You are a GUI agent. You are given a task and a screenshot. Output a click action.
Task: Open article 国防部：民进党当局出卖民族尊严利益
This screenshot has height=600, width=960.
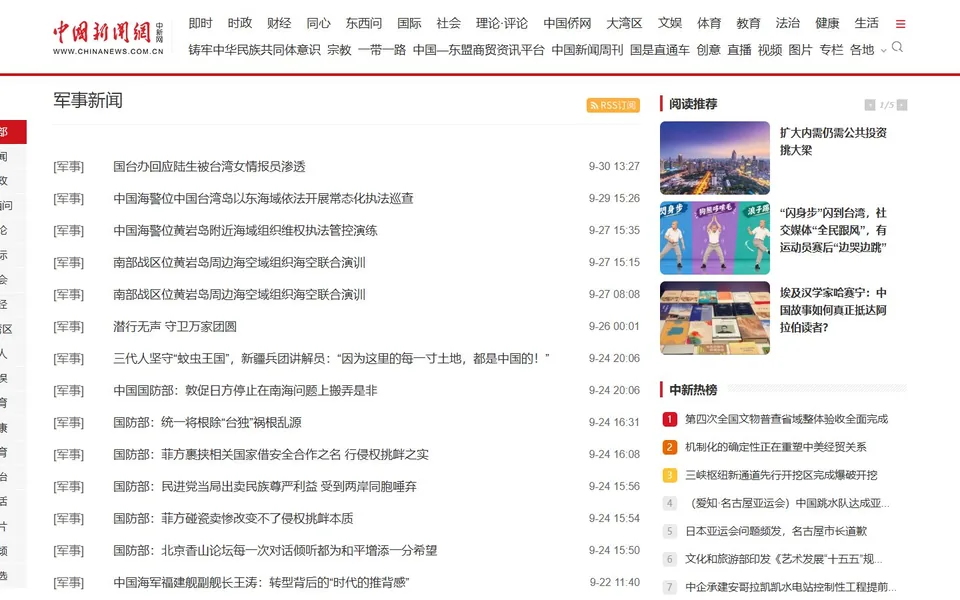tap(265, 486)
